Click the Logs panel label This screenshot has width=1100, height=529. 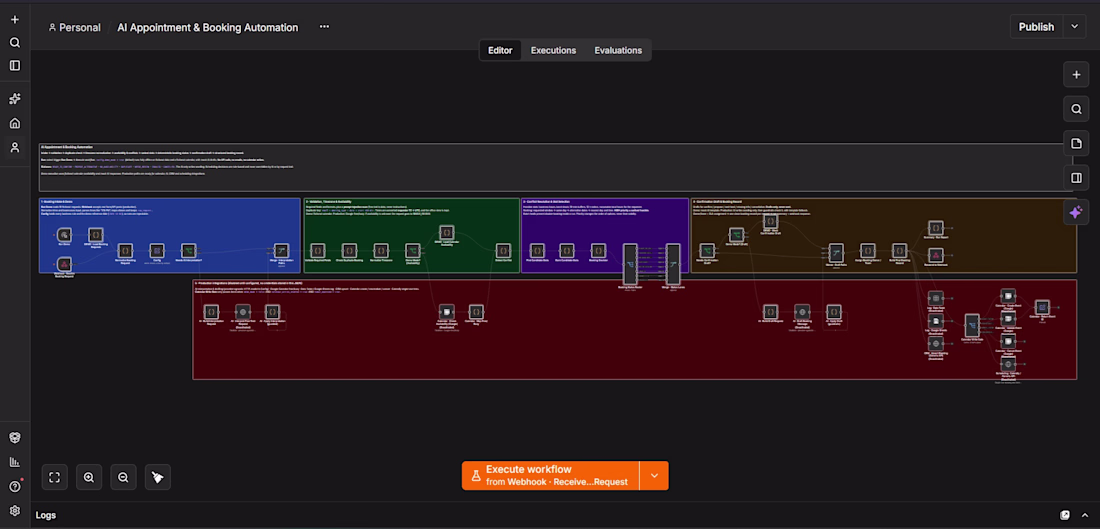[x=46, y=515]
